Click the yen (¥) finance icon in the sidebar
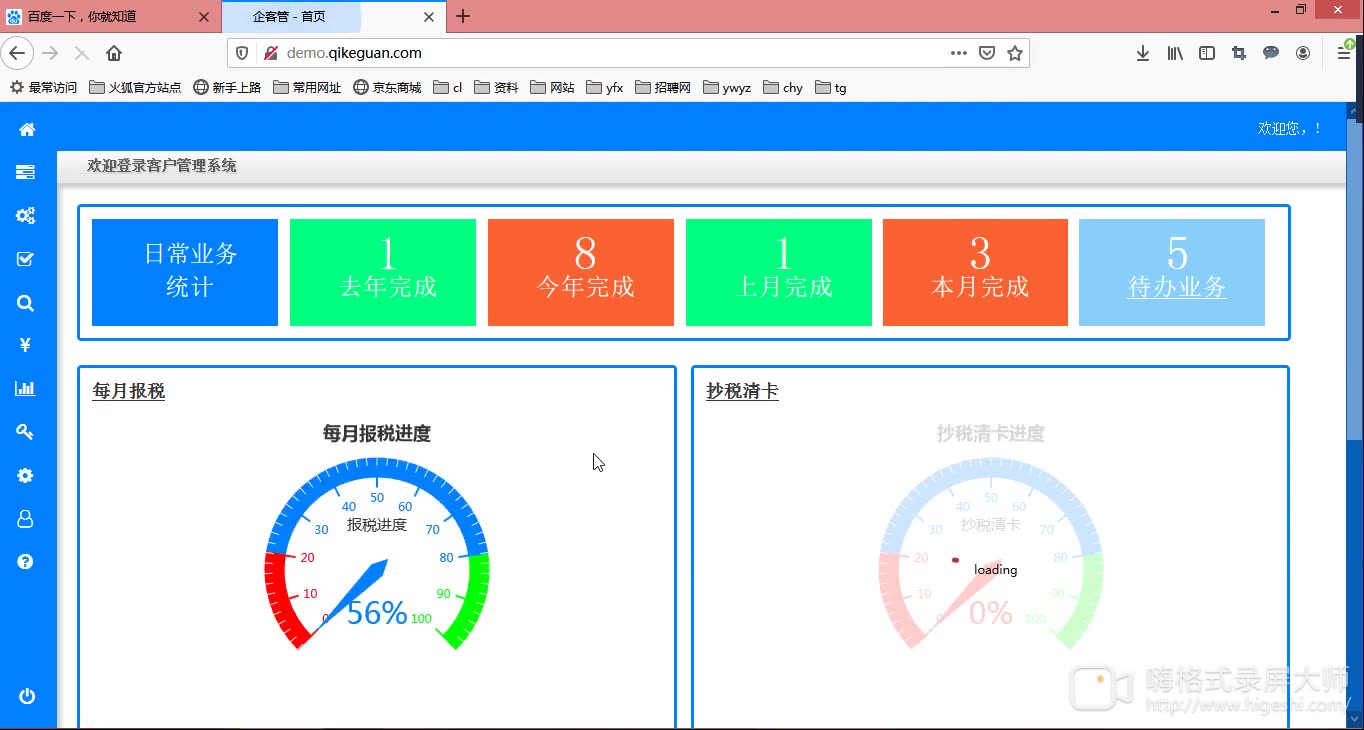This screenshot has width=1364, height=730. tap(26, 346)
